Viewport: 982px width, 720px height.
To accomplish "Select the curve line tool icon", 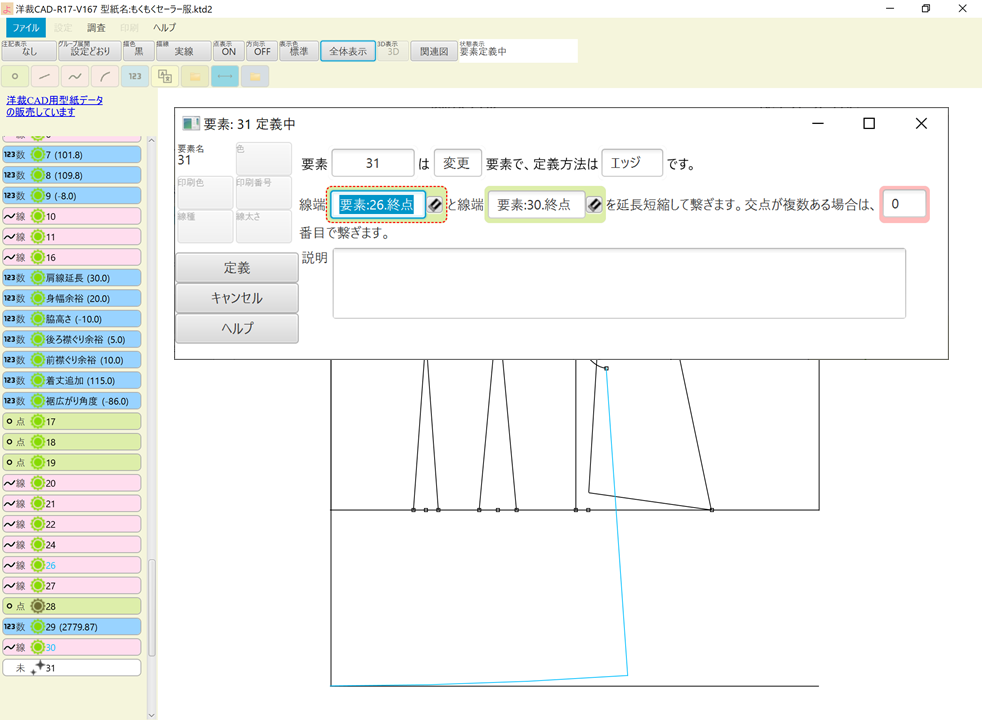I will tap(74, 76).
